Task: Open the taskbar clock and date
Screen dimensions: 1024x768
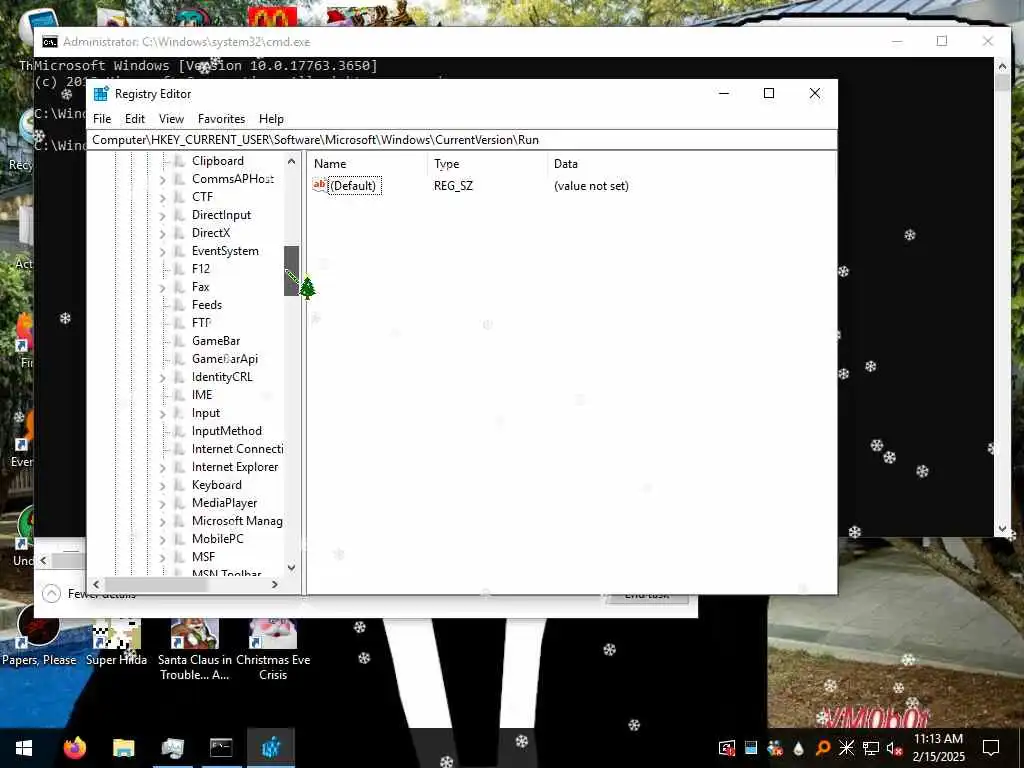Action: point(938,748)
